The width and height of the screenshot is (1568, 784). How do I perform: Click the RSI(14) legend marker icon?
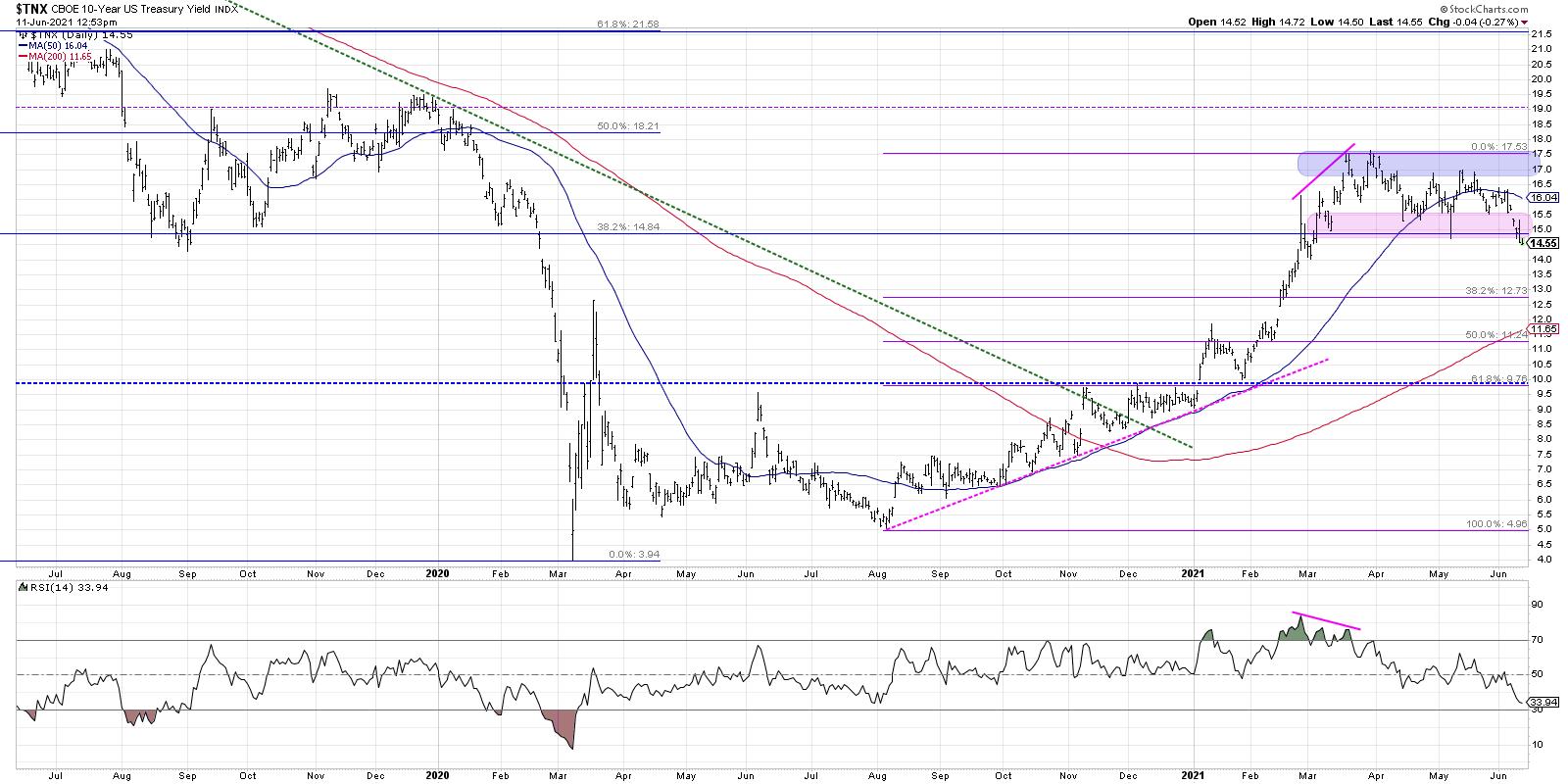[21, 587]
